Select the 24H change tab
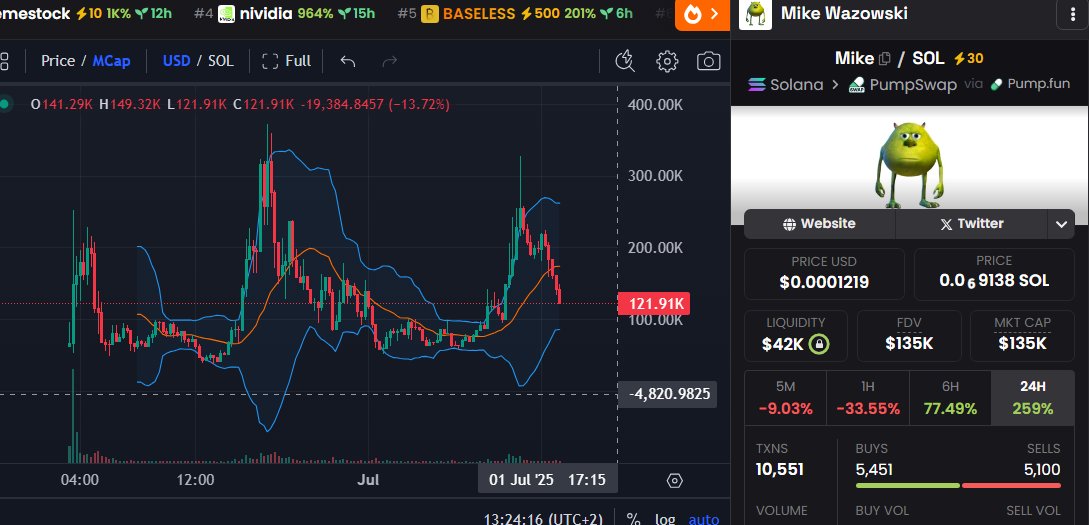Image resolution: width=1089 pixels, height=525 pixels. [1033, 398]
